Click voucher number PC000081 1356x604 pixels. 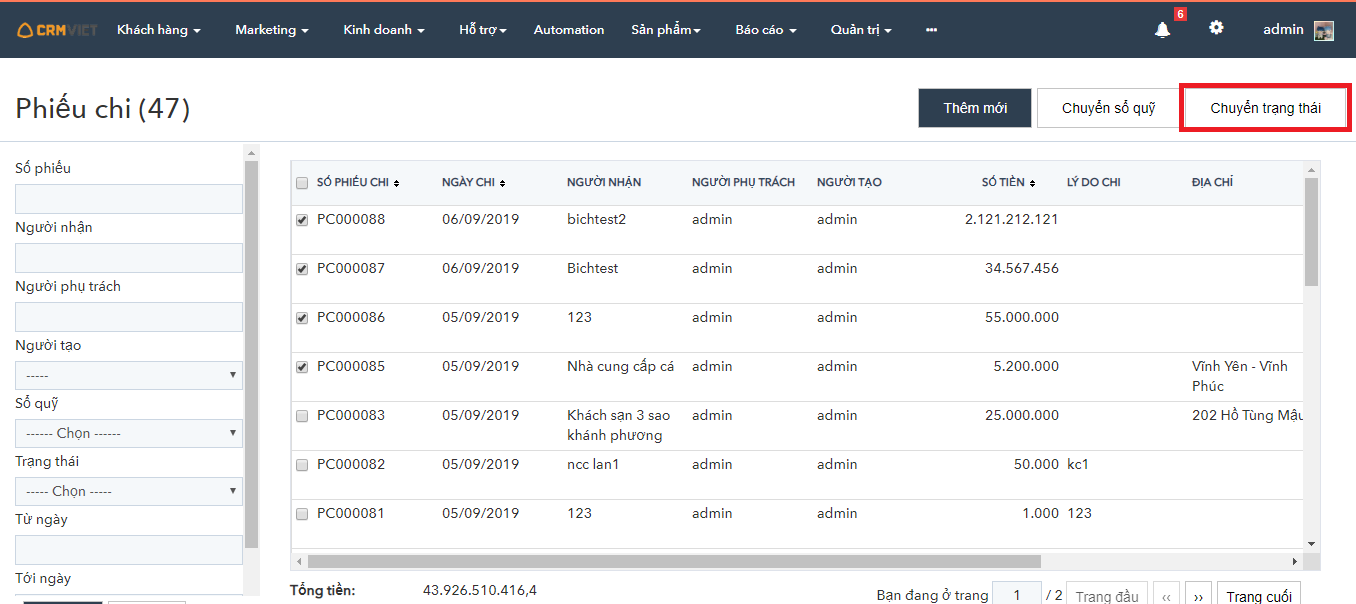pyautogui.click(x=351, y=514)
